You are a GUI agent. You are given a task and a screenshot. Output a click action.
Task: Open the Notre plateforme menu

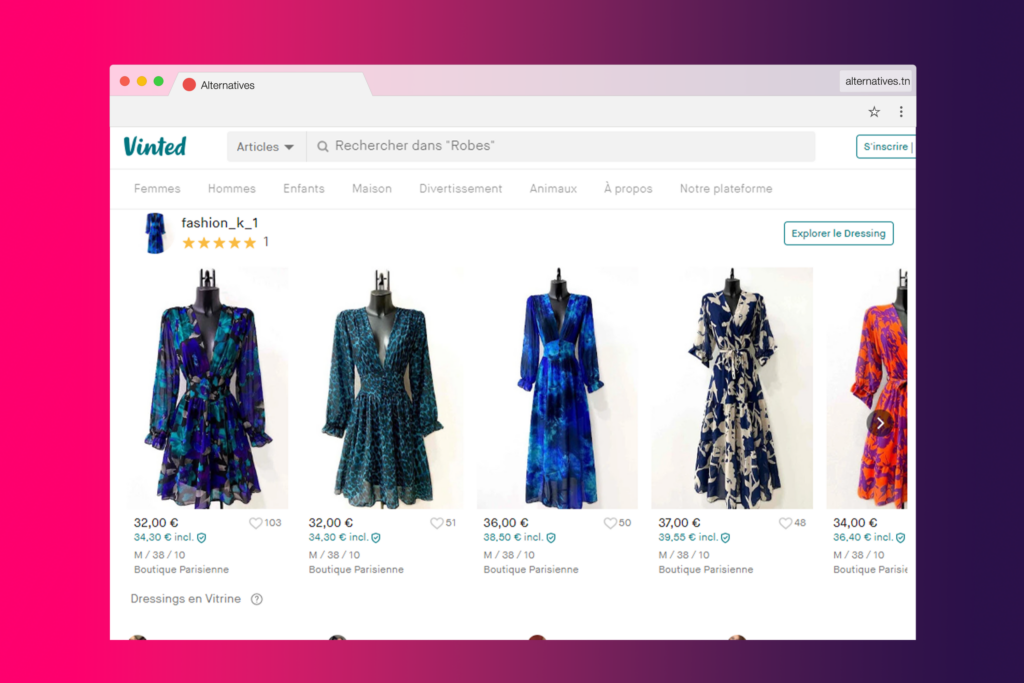(726, 189)
